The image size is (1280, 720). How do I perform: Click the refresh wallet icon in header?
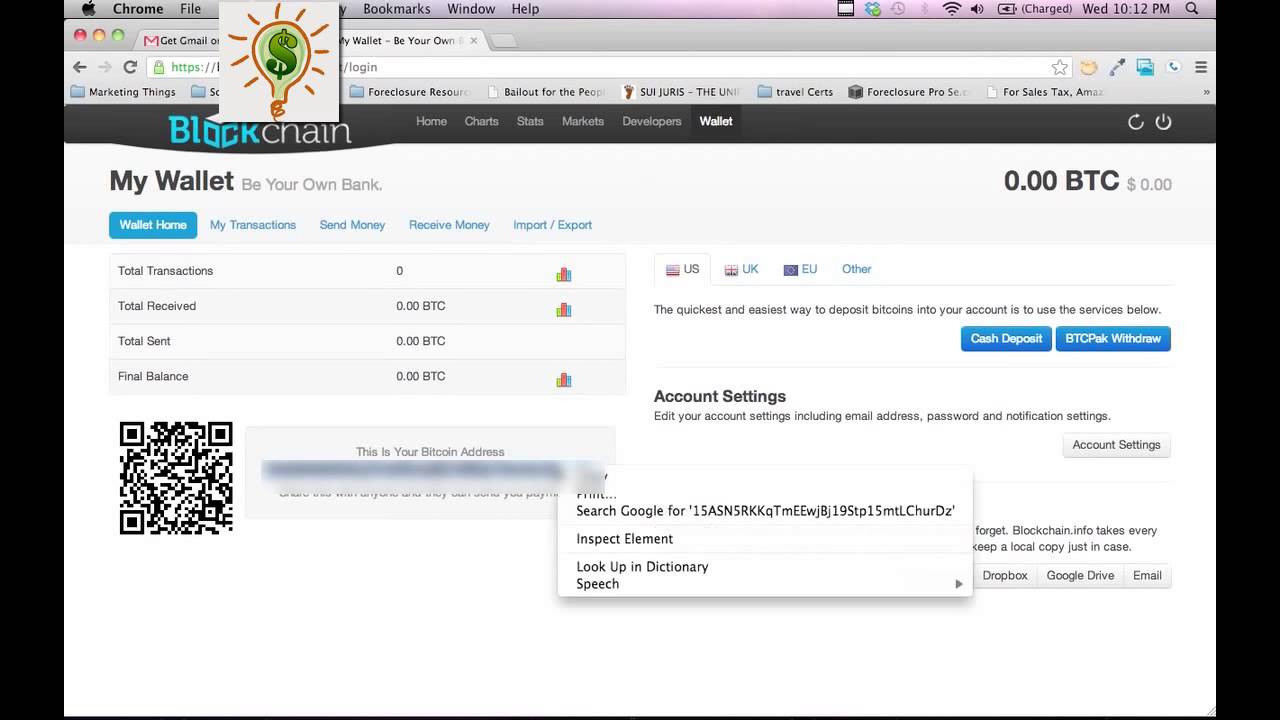point(1135,122)
